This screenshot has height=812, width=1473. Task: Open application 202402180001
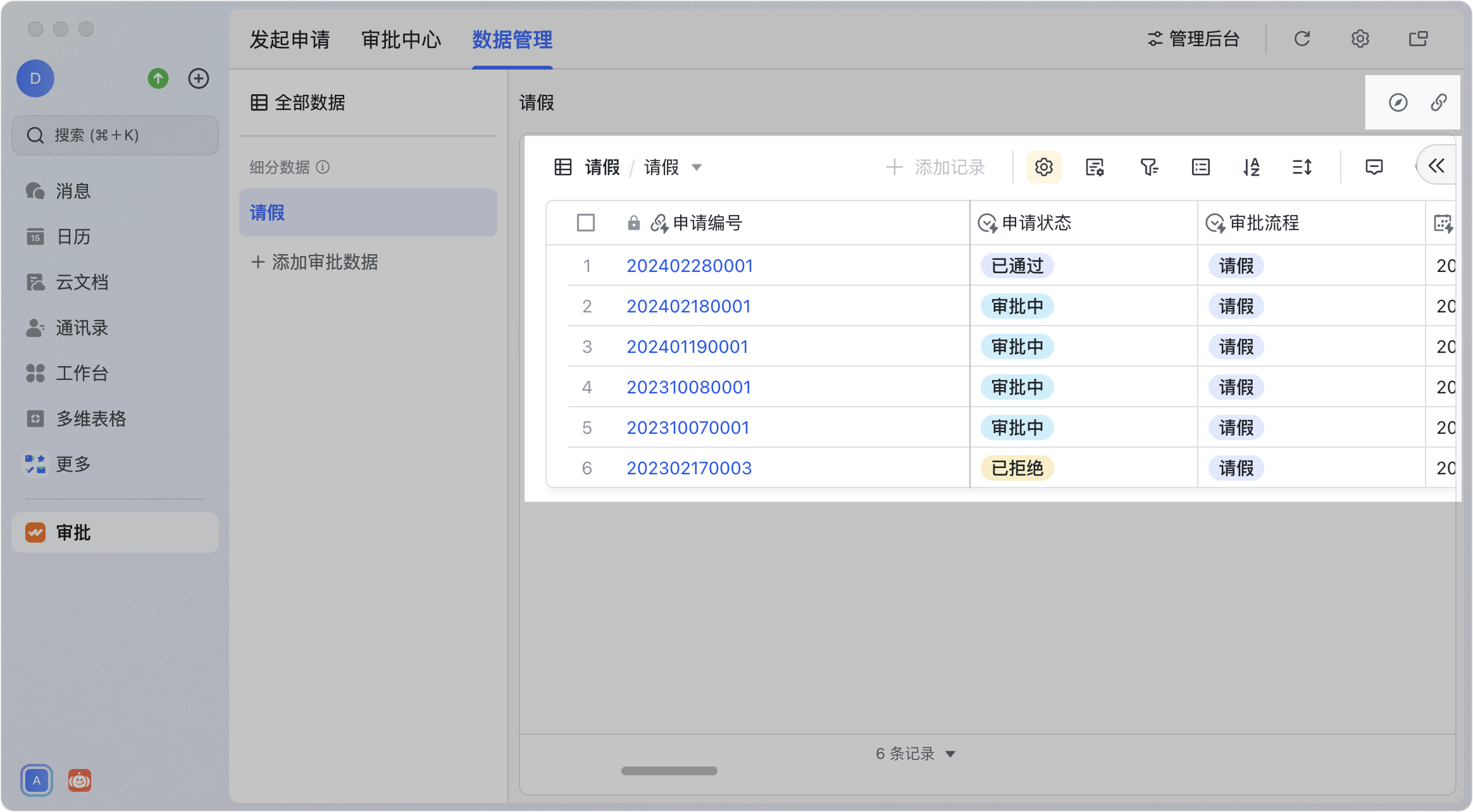point(688,306)
